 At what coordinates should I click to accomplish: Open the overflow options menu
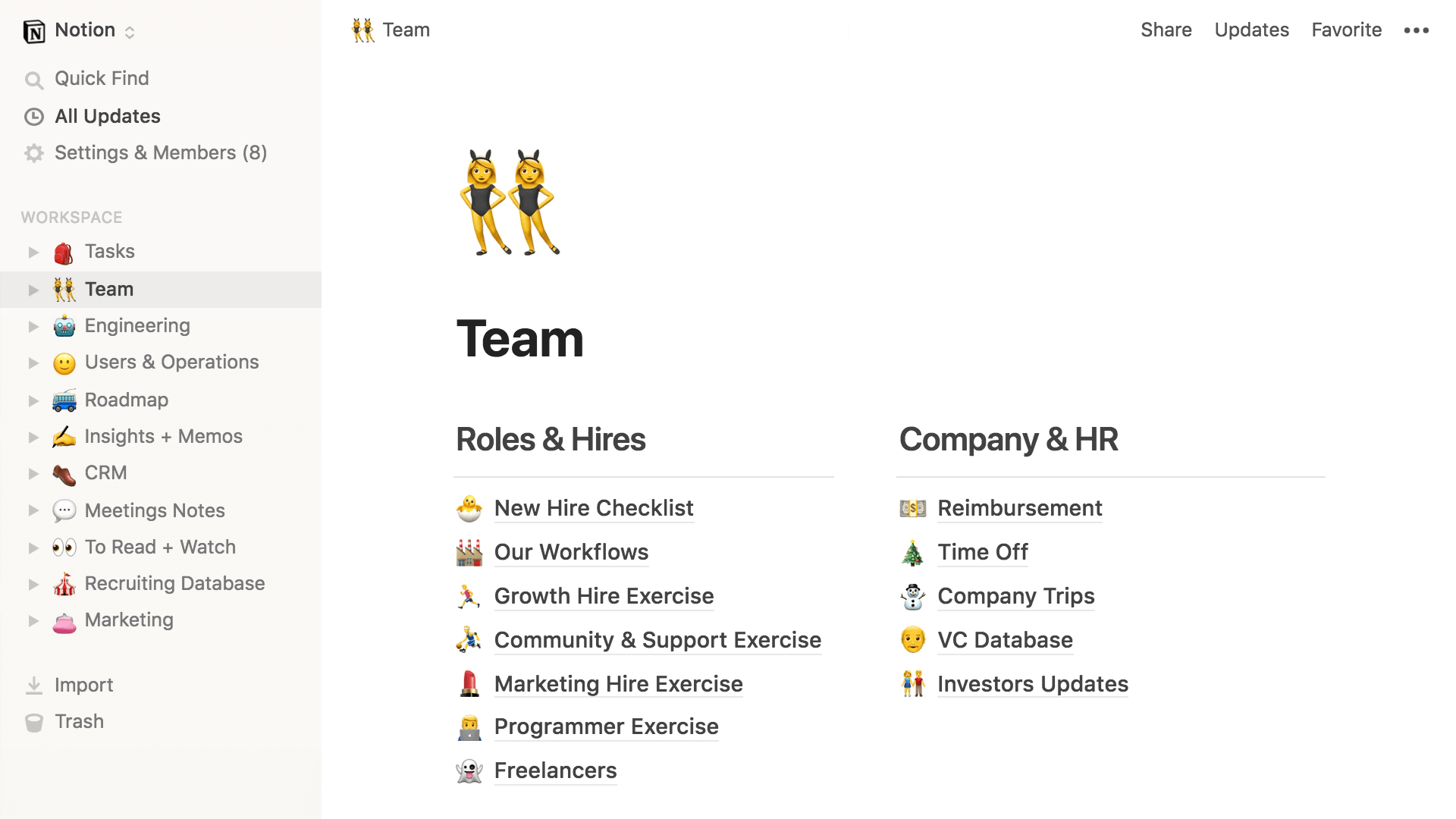coord(1417,29)
